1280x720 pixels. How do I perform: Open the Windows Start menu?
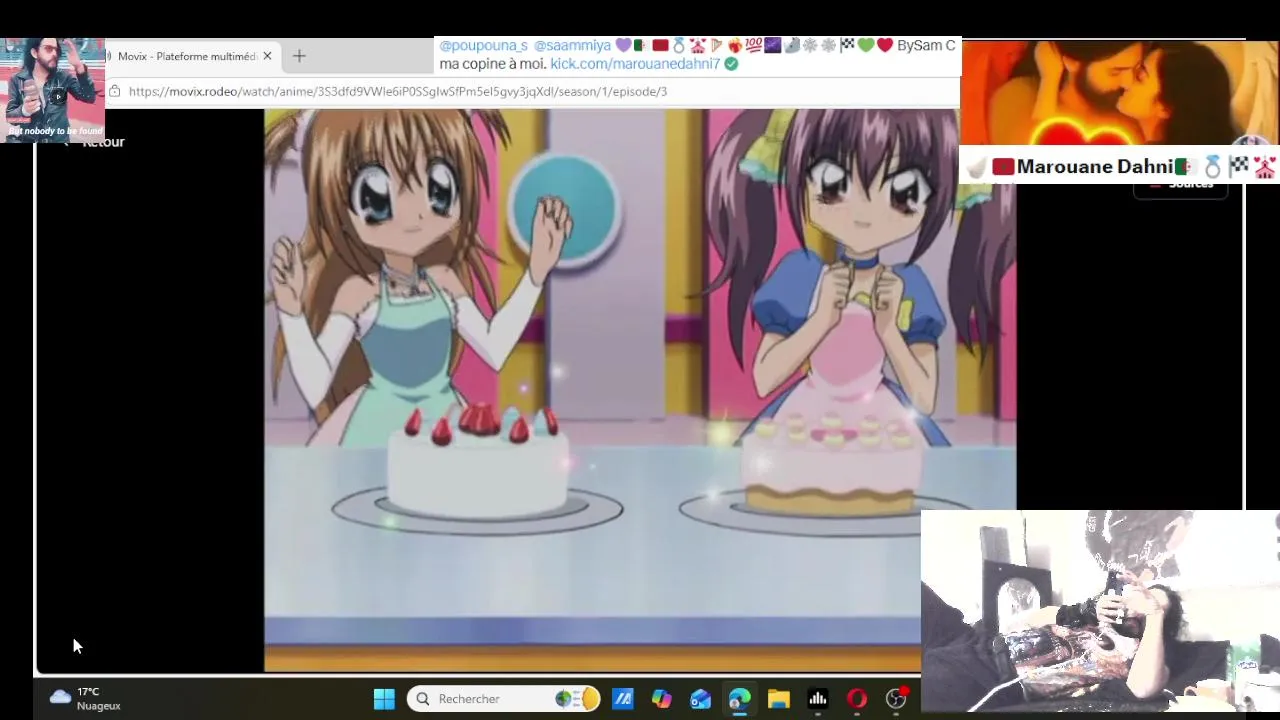tap(384, 699)
